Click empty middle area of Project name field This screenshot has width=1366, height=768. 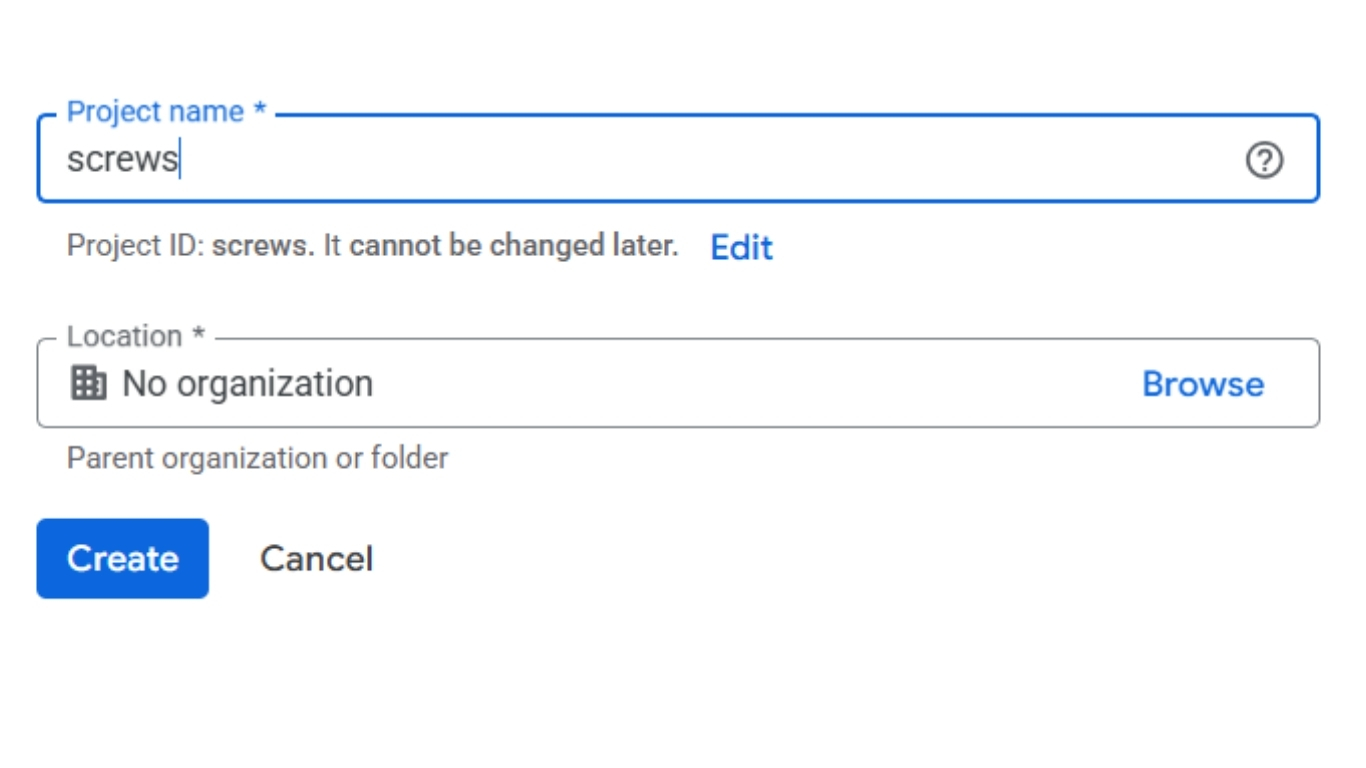[x=700, y=160]
